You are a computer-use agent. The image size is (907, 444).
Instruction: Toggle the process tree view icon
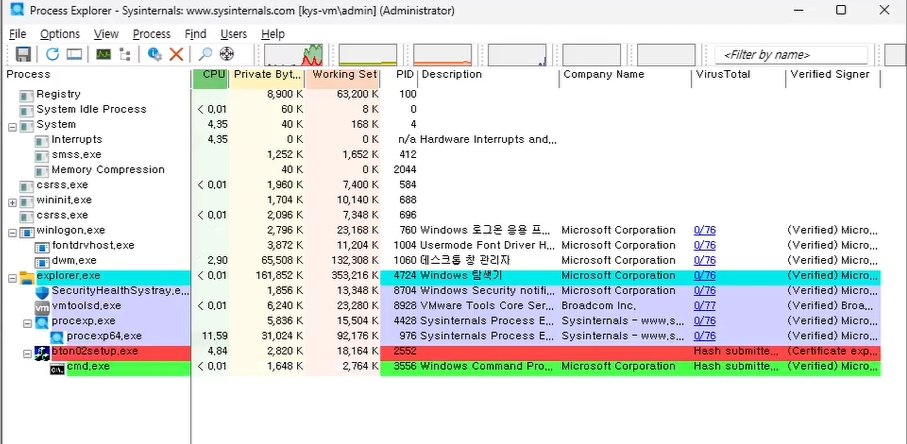pos(125,54)
